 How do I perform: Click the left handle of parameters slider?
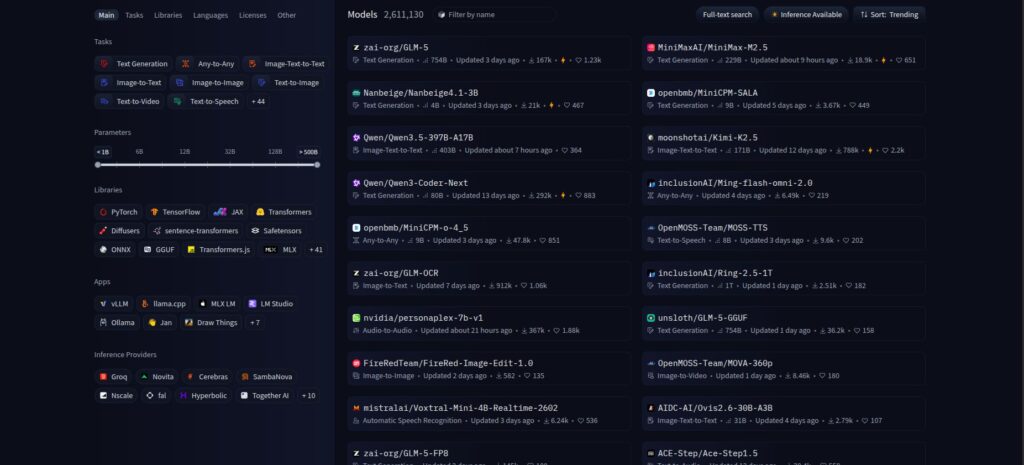pyautogui.click(x=98, y=165)
